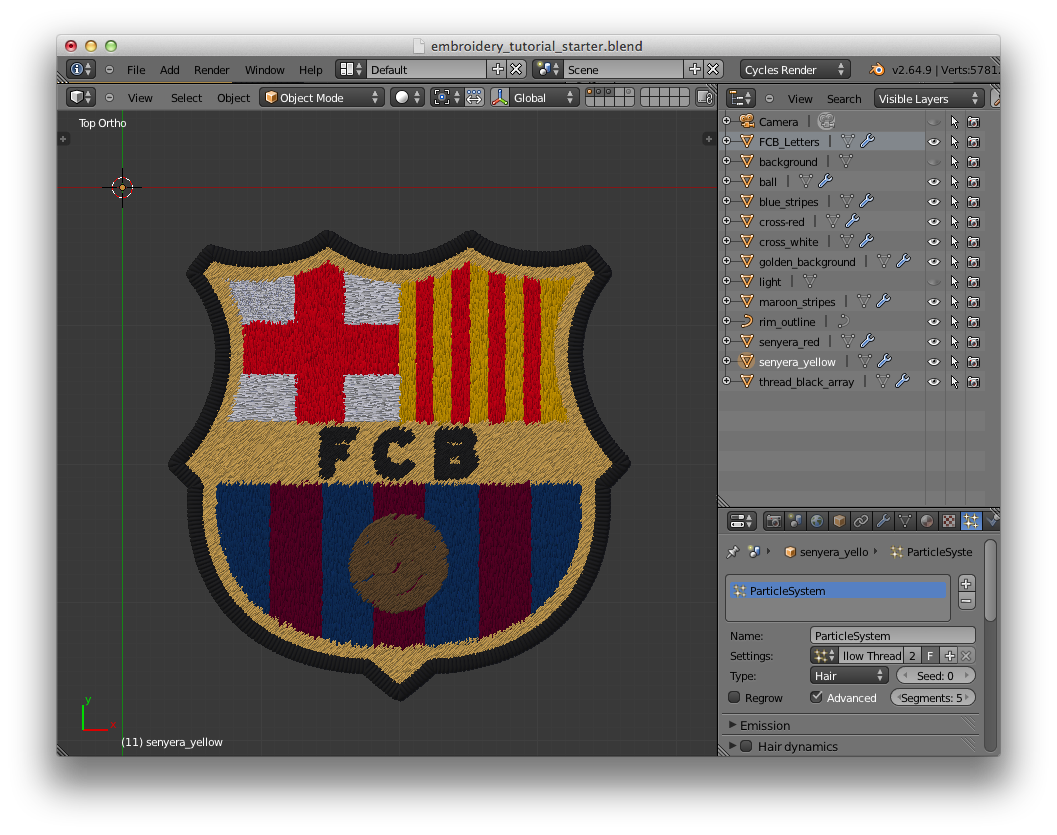Click the wrench icon on thread_black_array row
Screen dimensions: 1057x835
tap(903, 381)
